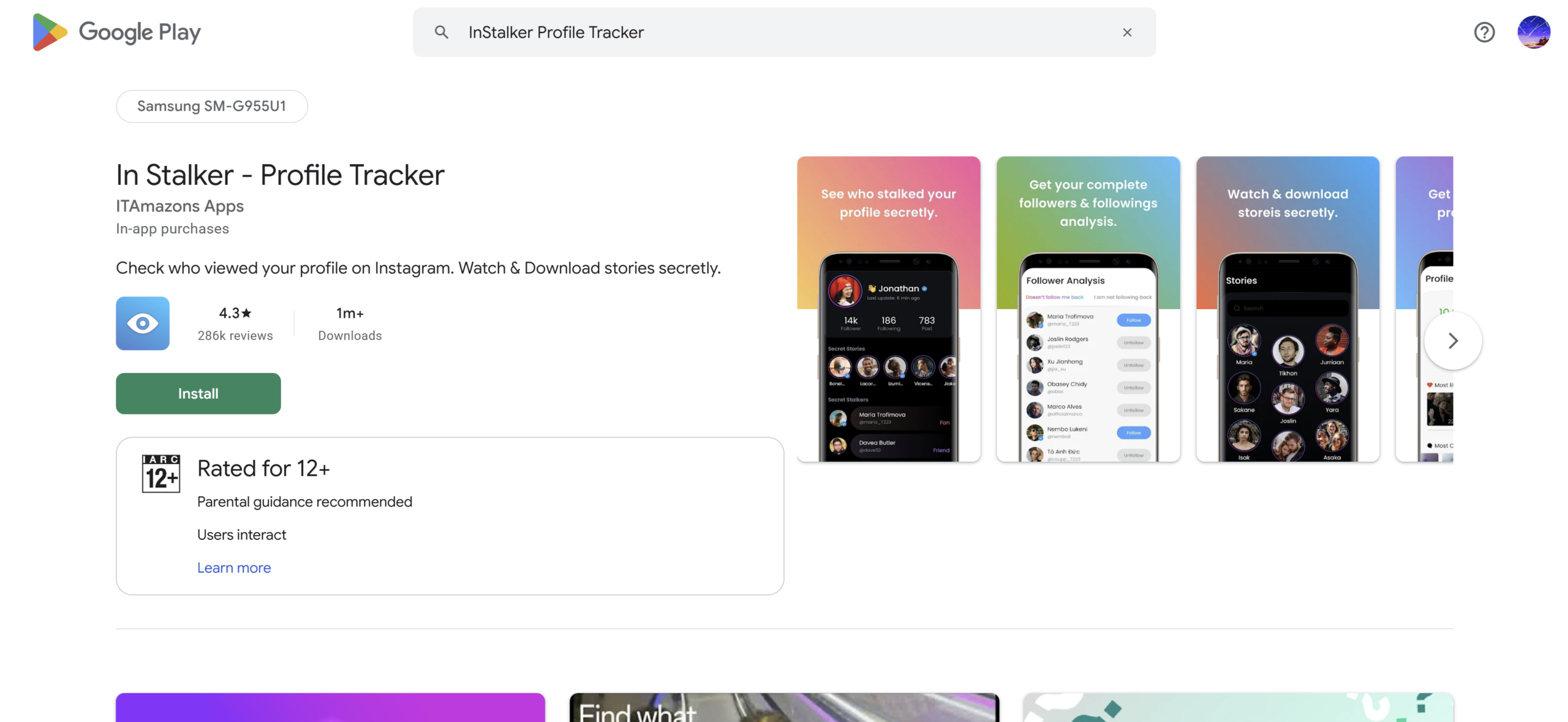Open the ITAmazons Apps developer page
Screen dimensions: 1568x722
point(179,206)
